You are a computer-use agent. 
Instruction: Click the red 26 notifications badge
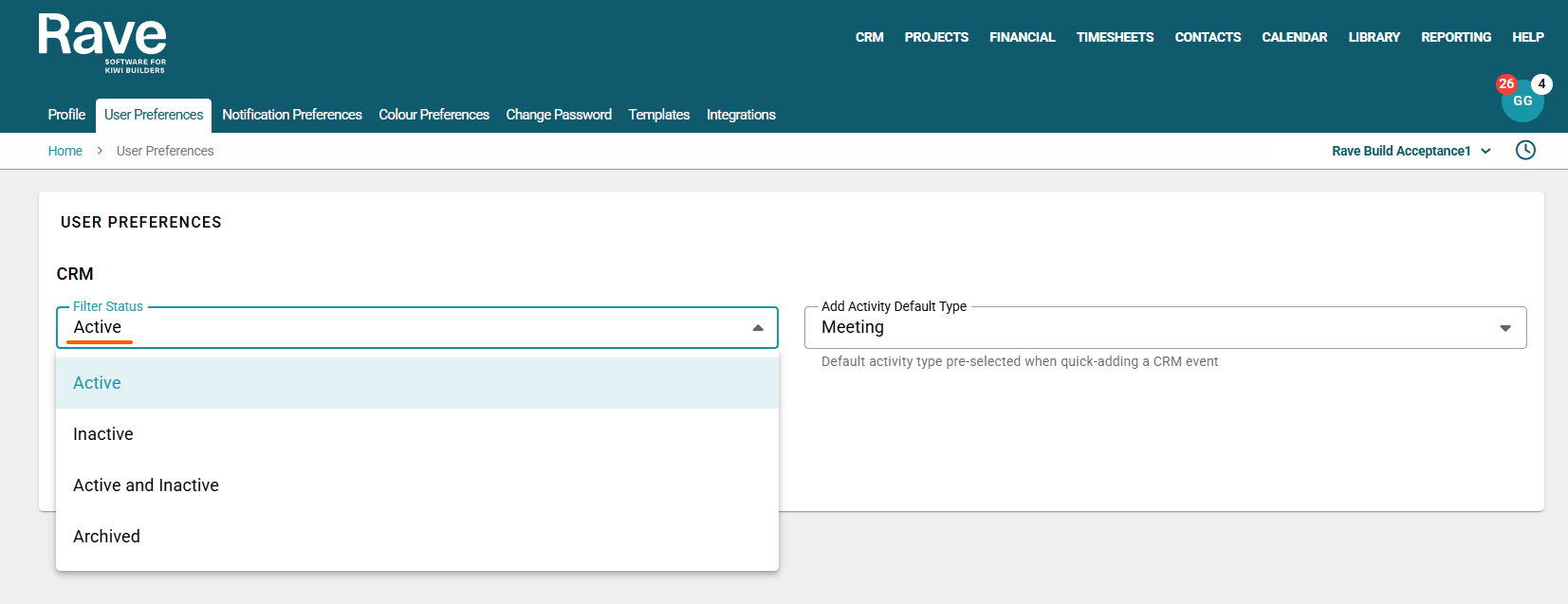click(1505, 83)
